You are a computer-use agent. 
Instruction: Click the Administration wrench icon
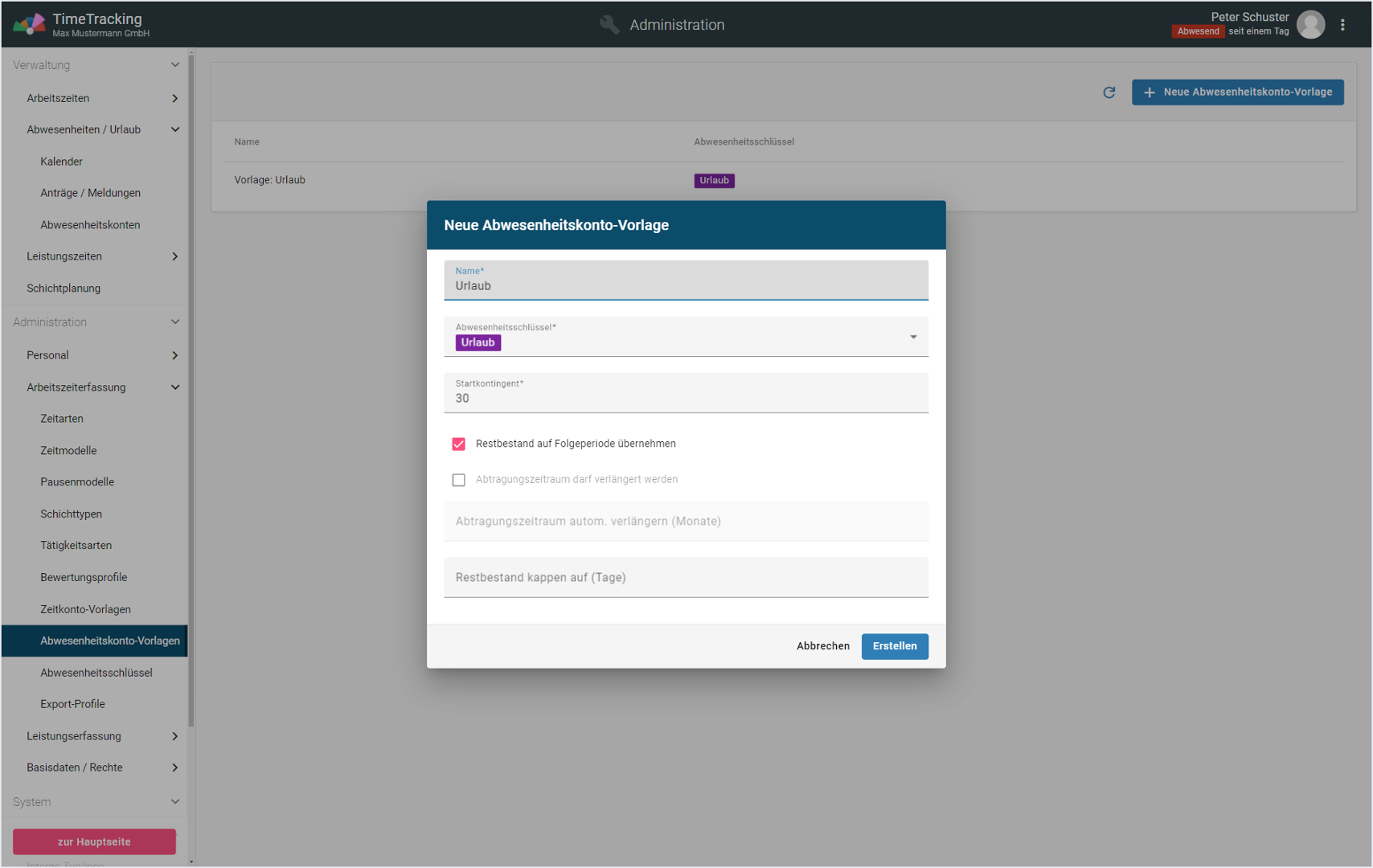[x=609, y=25]
